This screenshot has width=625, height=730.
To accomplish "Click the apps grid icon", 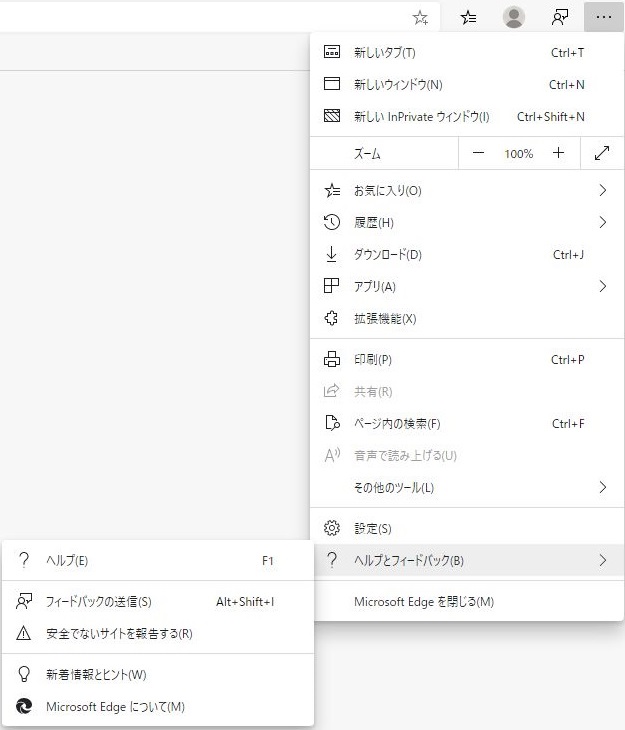I will [332, 286].
